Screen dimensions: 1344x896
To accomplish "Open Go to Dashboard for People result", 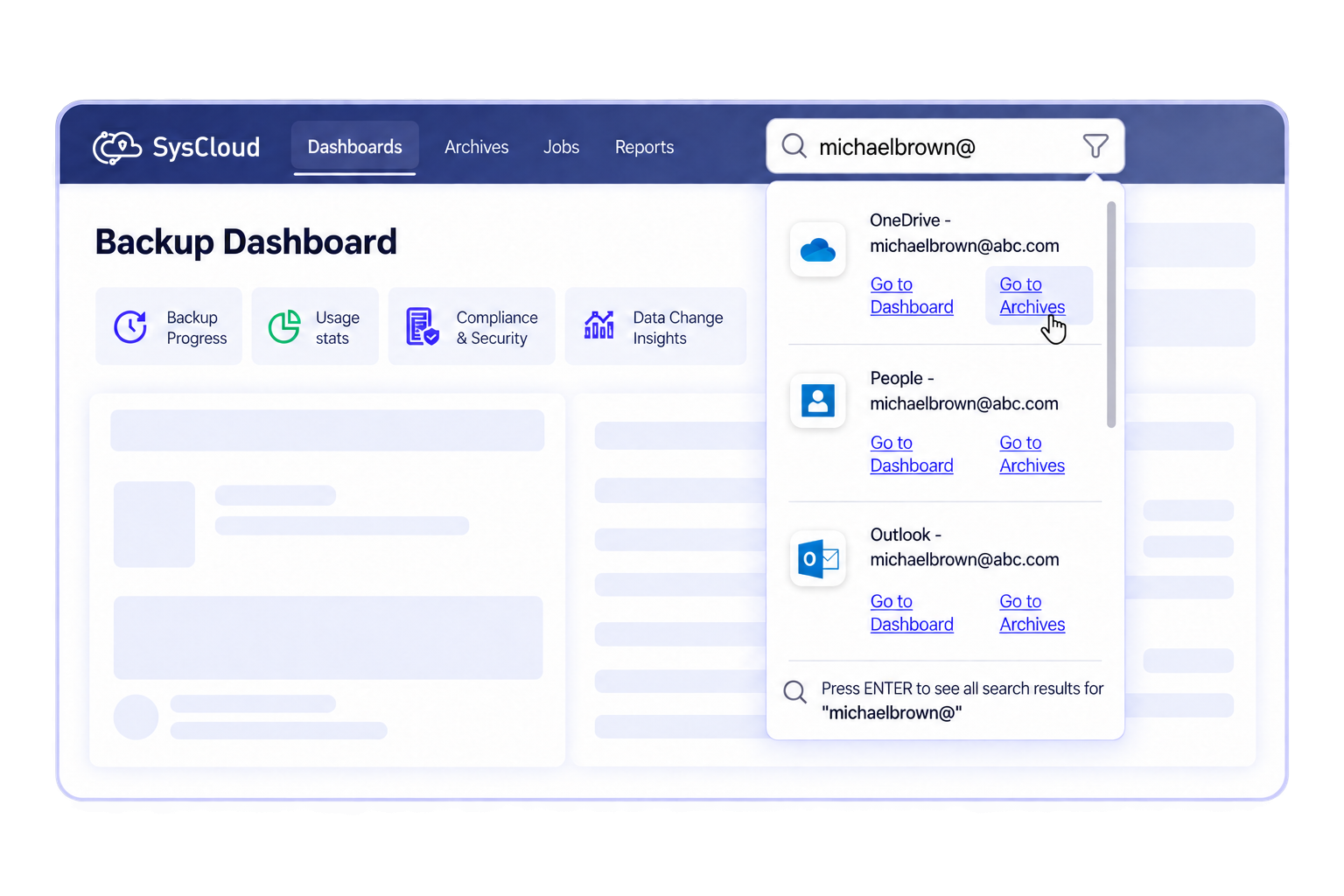I will tap(912, 454).
